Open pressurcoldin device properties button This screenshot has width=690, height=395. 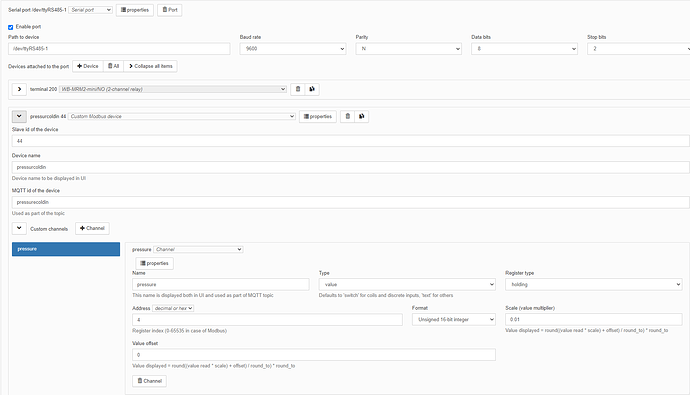click(318, 117)
